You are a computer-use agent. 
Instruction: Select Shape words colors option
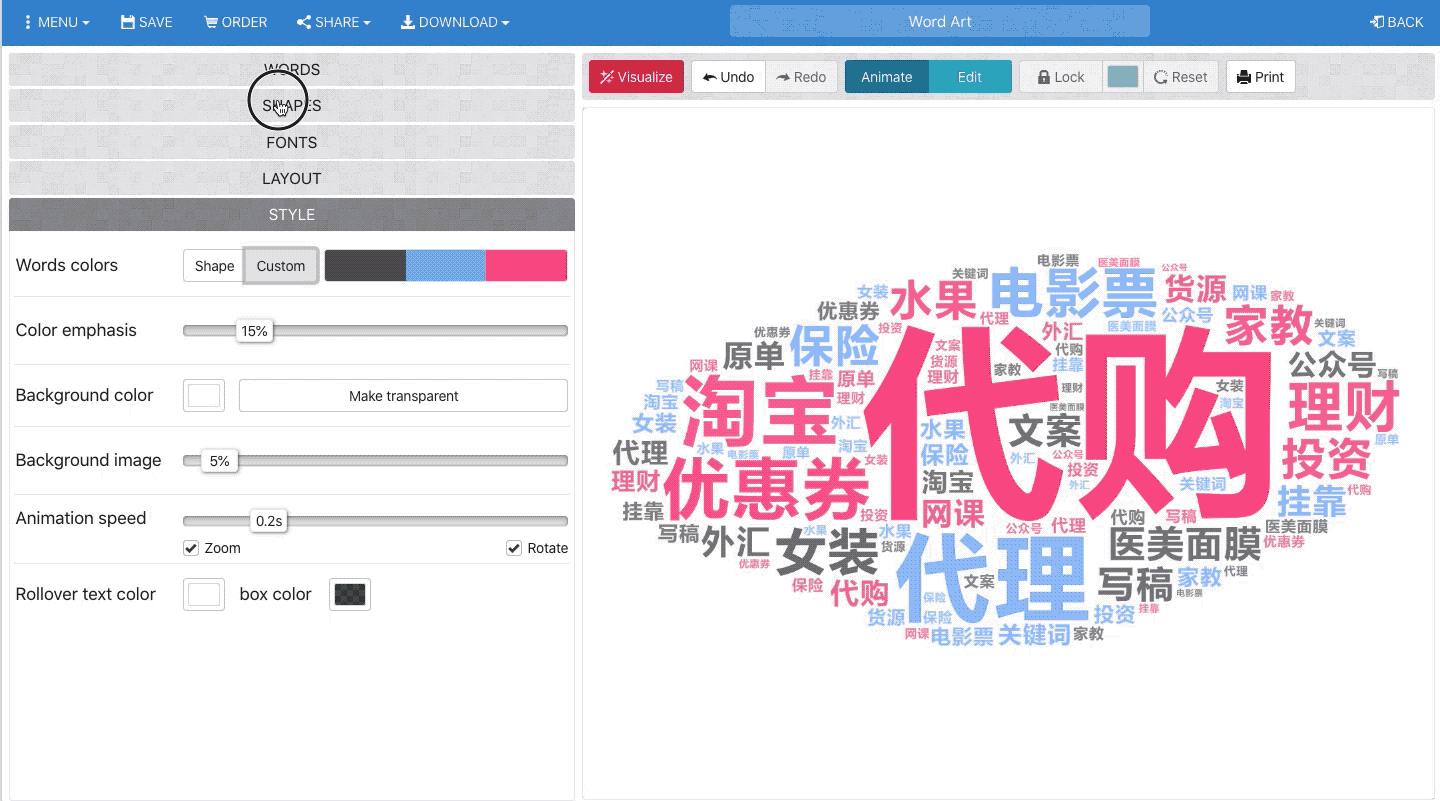[214, 266]
